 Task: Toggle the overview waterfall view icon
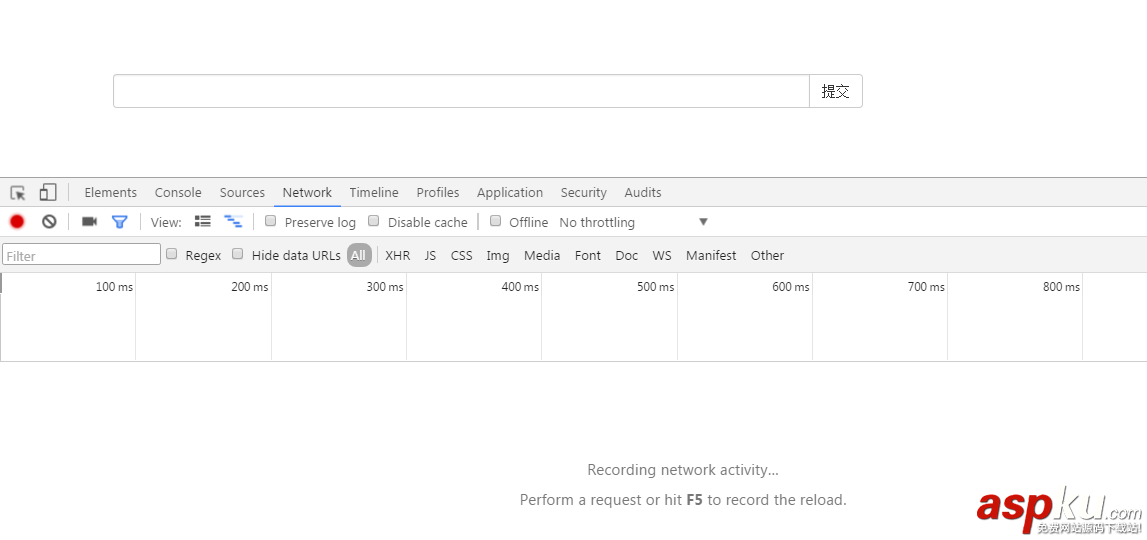pyautogui.click(x=233, y=222)
